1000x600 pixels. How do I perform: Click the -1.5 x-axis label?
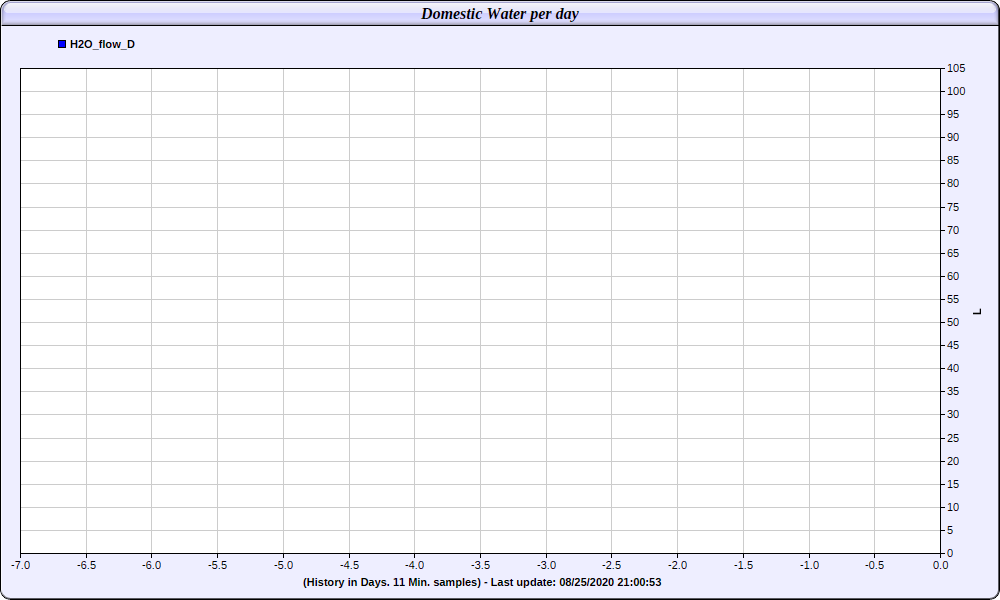point(744,565)
